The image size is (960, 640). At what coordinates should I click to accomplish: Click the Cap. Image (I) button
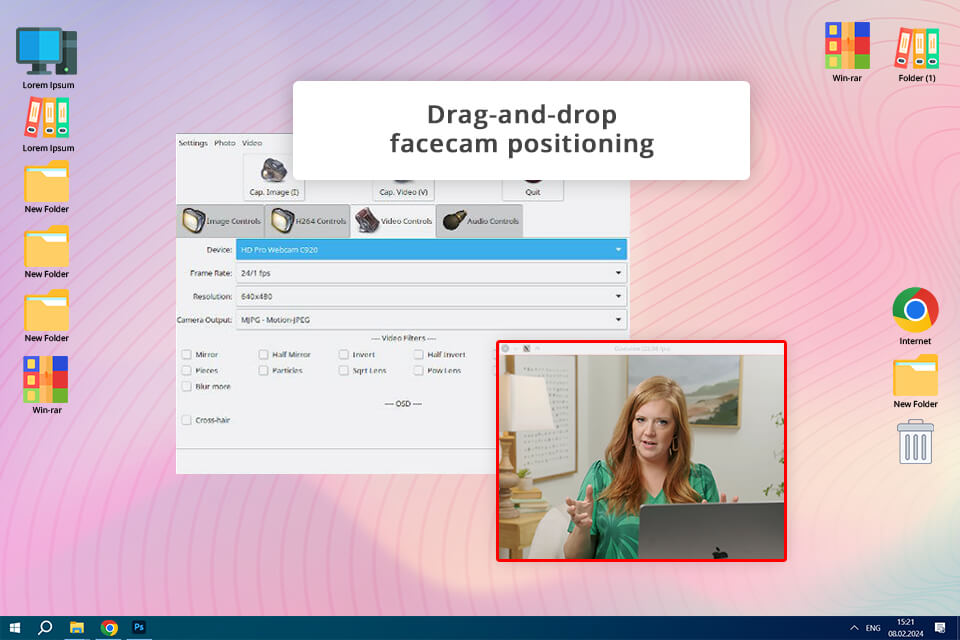coord(274,178)
